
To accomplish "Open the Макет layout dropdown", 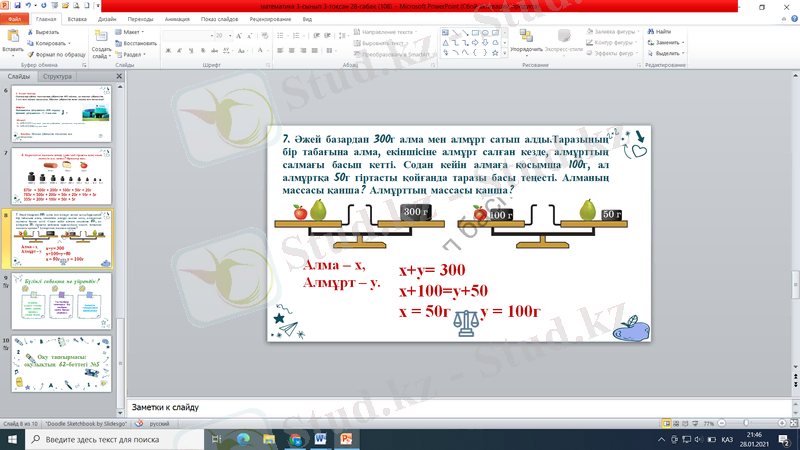I will [x=131, y=32].
